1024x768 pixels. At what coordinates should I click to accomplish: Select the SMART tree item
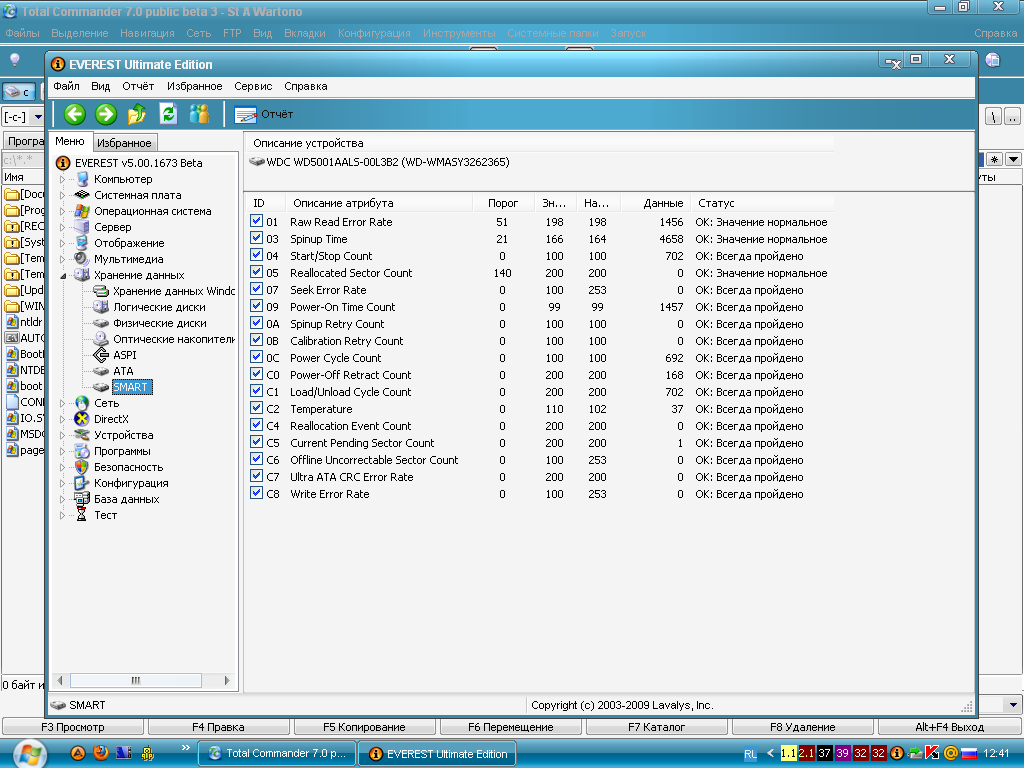(131, 387)
